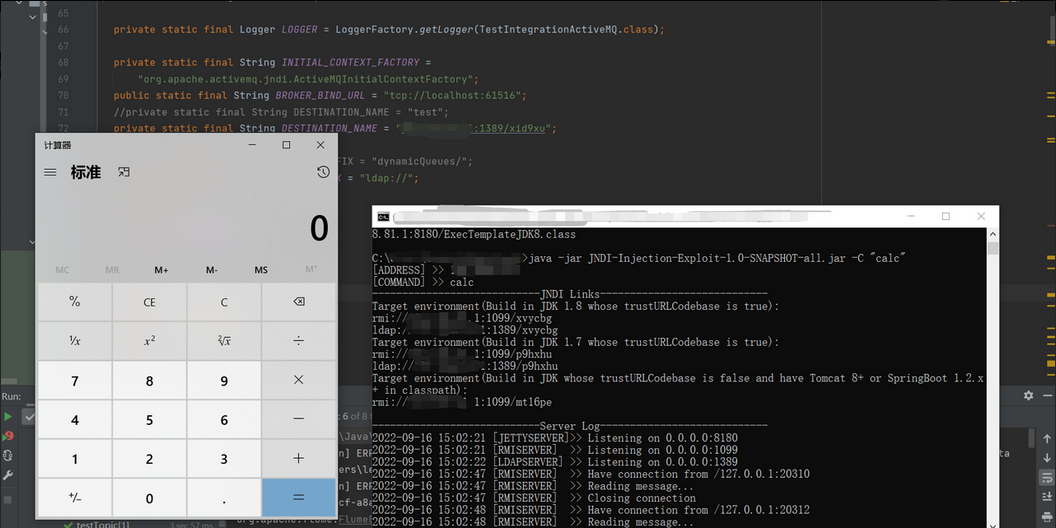This screenshot has width=1056, height=528.
Task: Toggle Calculator keep-on-top mode icon
Action: [x=123, y=172]
